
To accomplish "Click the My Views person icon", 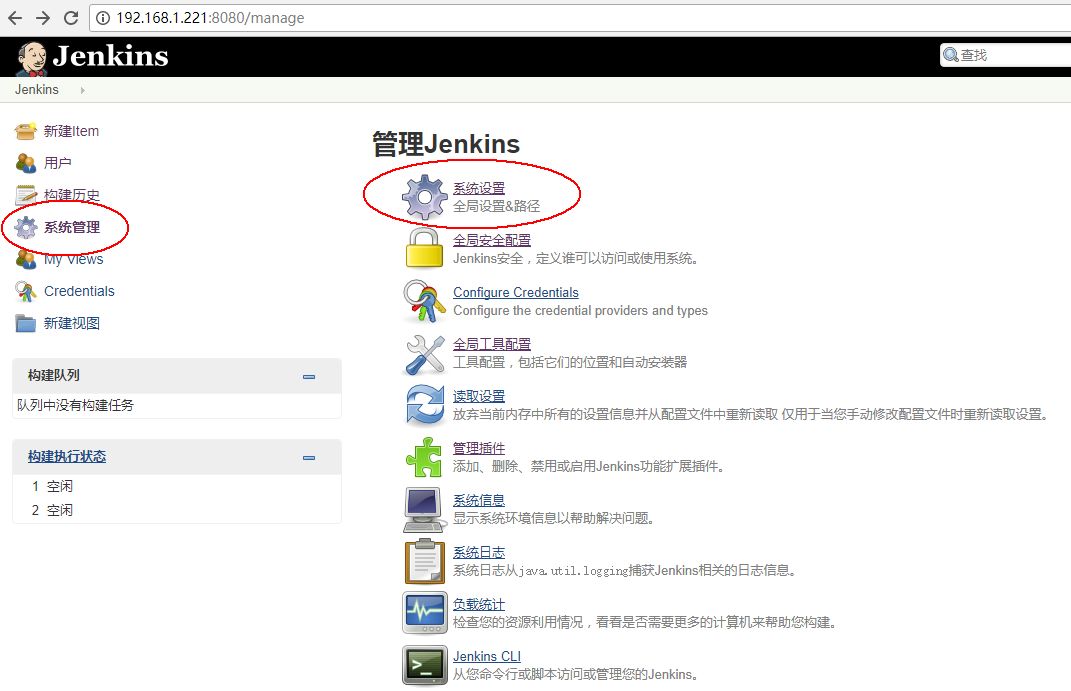I will pos(26,259).
